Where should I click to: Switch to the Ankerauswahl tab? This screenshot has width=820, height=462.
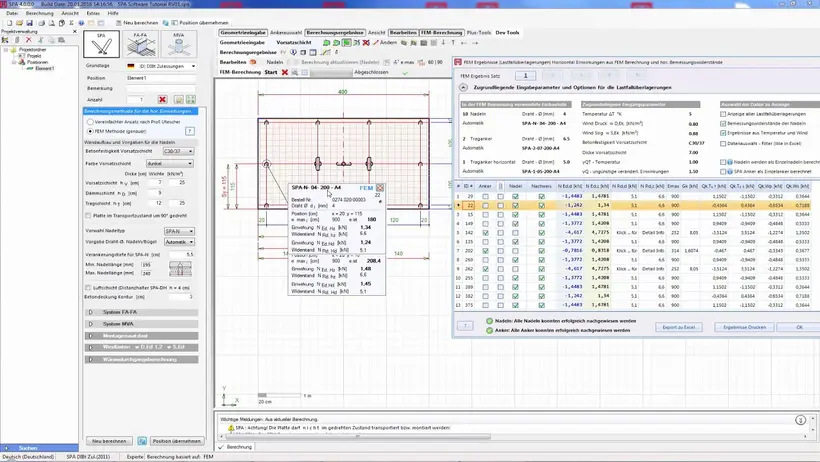(x=286, y=32)
